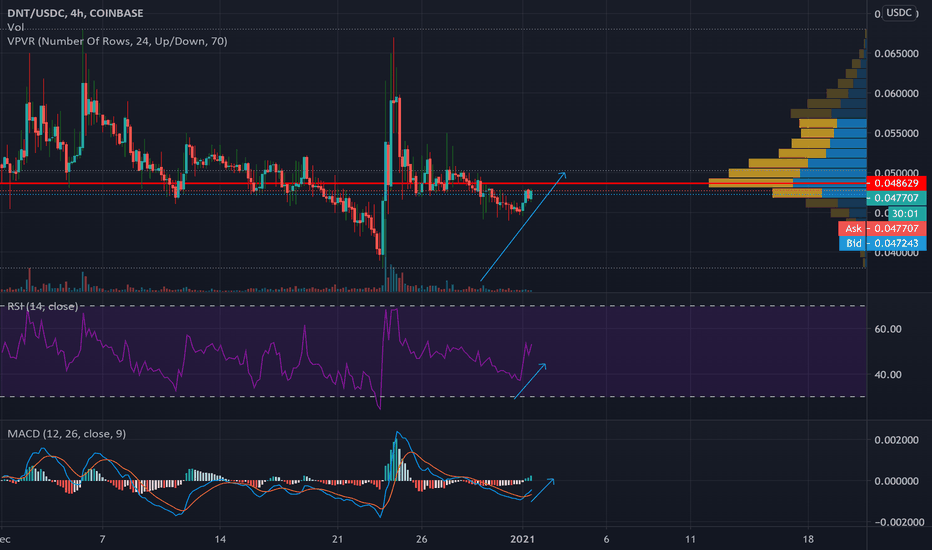Viewport: 932px width, 550px height.
Task: Click 0.050000 on the price axis
Action: [x=896, y=172]
